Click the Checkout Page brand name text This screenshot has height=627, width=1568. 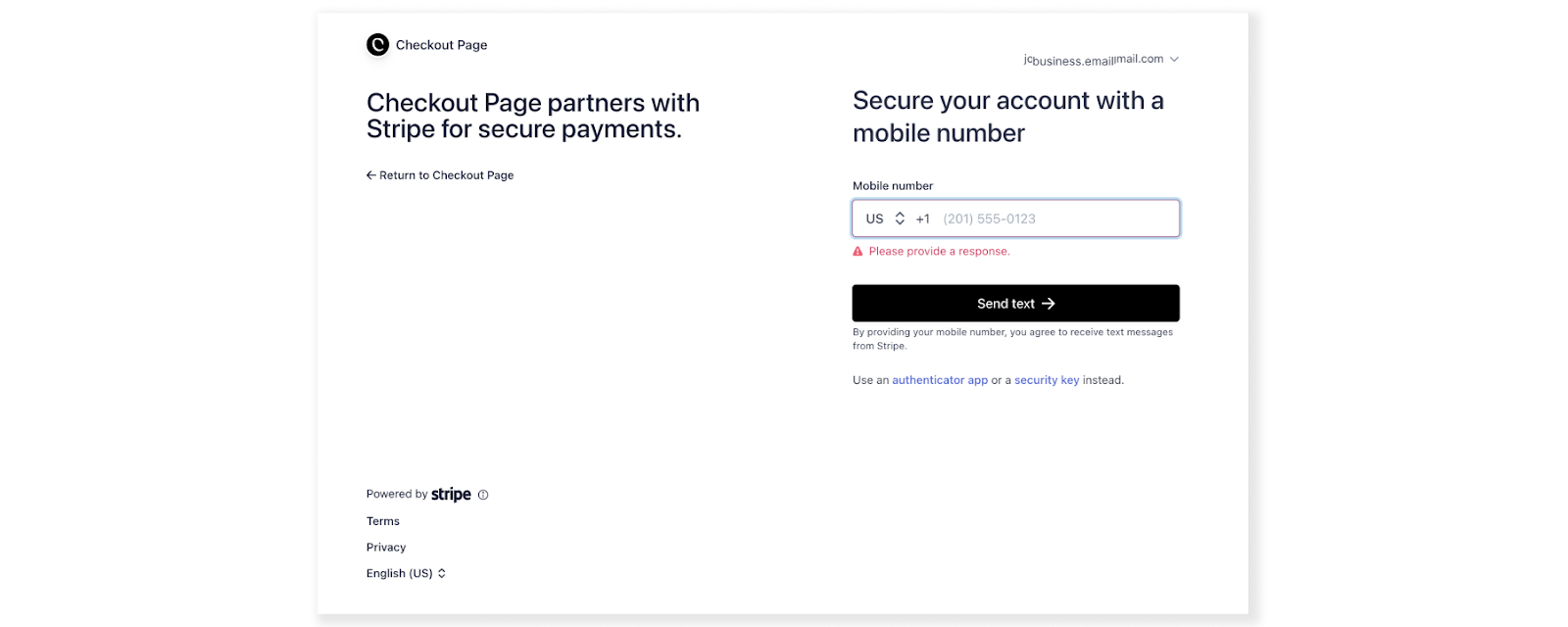pyautogui.click(x=441, y=45)
